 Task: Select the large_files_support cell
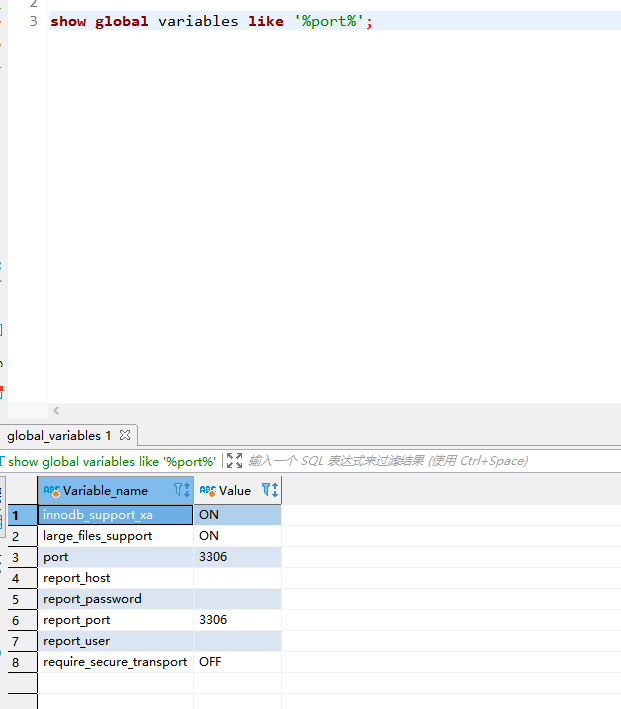(116, 536)
